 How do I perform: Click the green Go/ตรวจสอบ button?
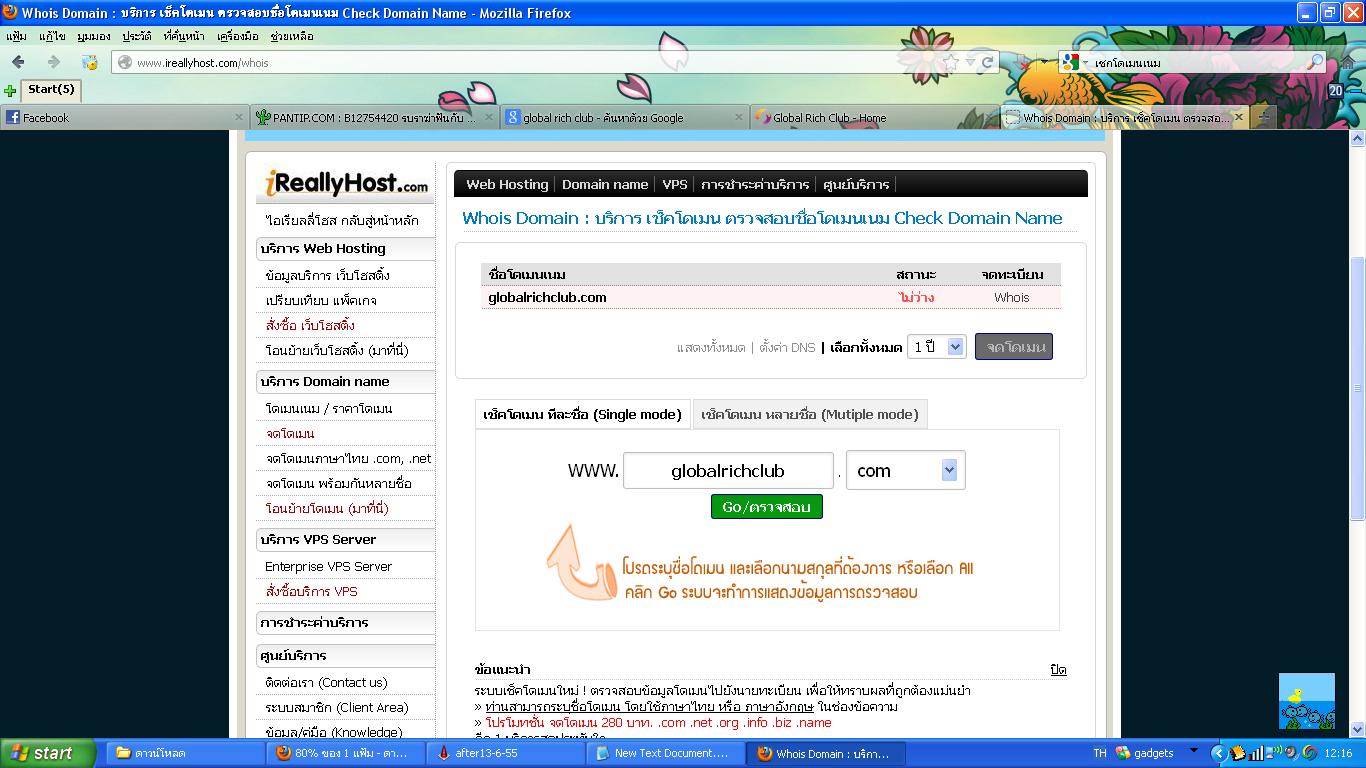point(766,507)
